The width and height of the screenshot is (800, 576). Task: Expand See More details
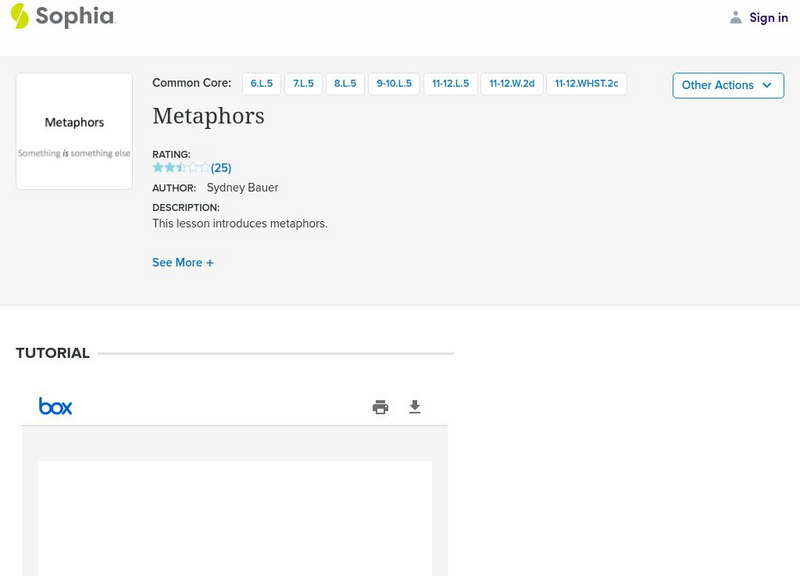pyautogui.click(x=183, y=263)
